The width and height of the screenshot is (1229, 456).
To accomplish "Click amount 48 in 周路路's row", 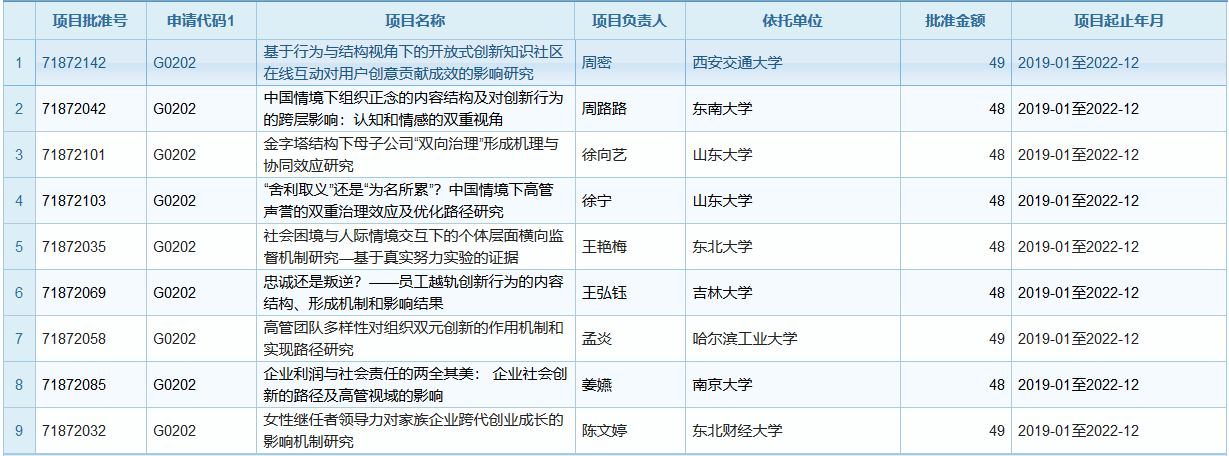I will coord(996,109).
